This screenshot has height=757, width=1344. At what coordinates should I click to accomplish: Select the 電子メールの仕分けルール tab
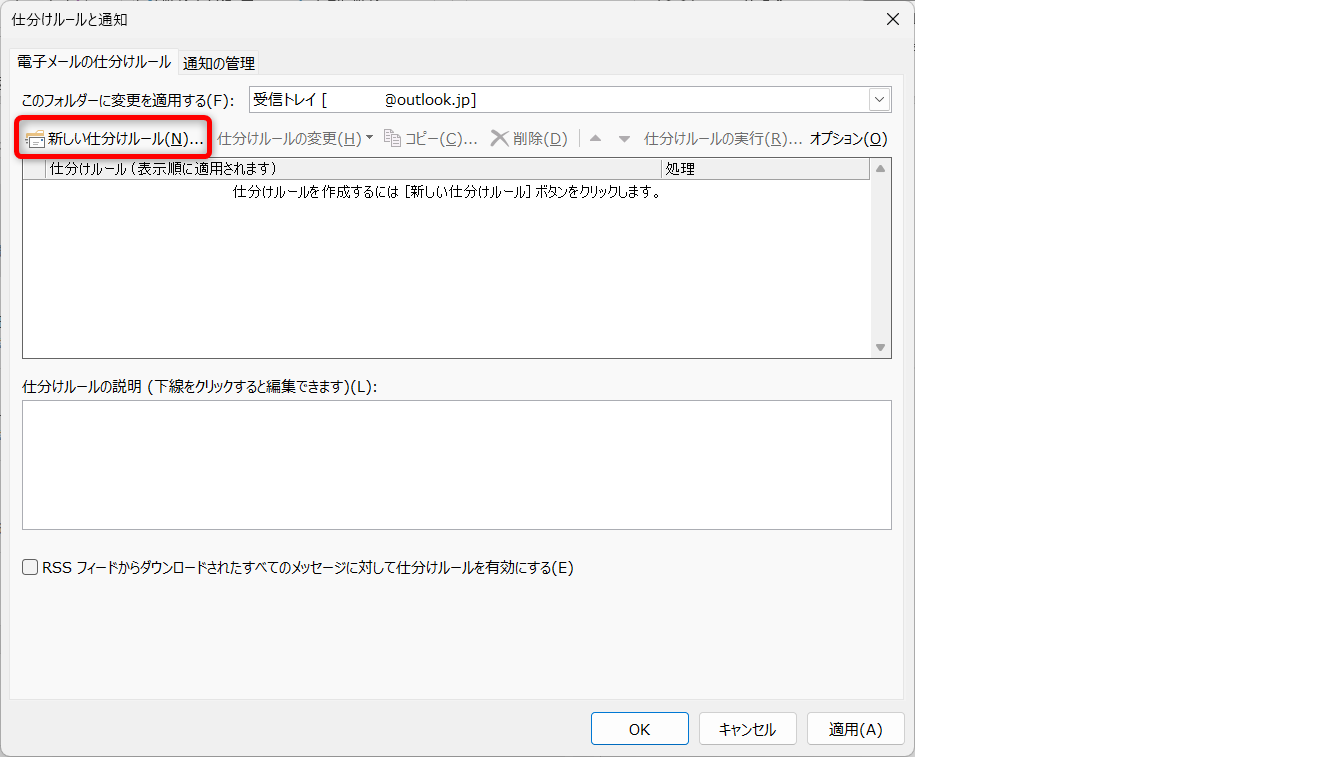94,62
